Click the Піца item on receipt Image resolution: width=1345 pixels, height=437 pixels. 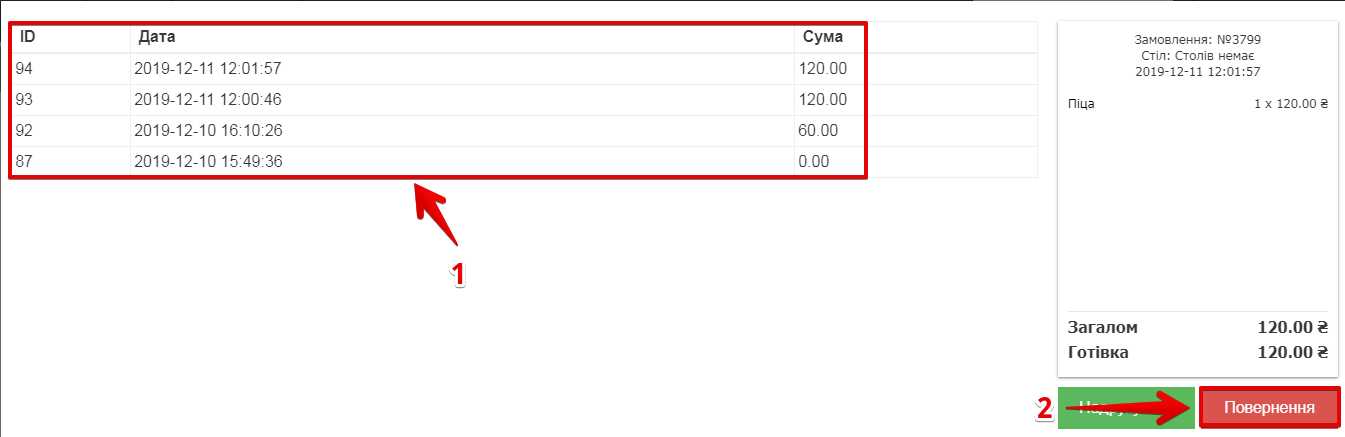coord(1081,103)
